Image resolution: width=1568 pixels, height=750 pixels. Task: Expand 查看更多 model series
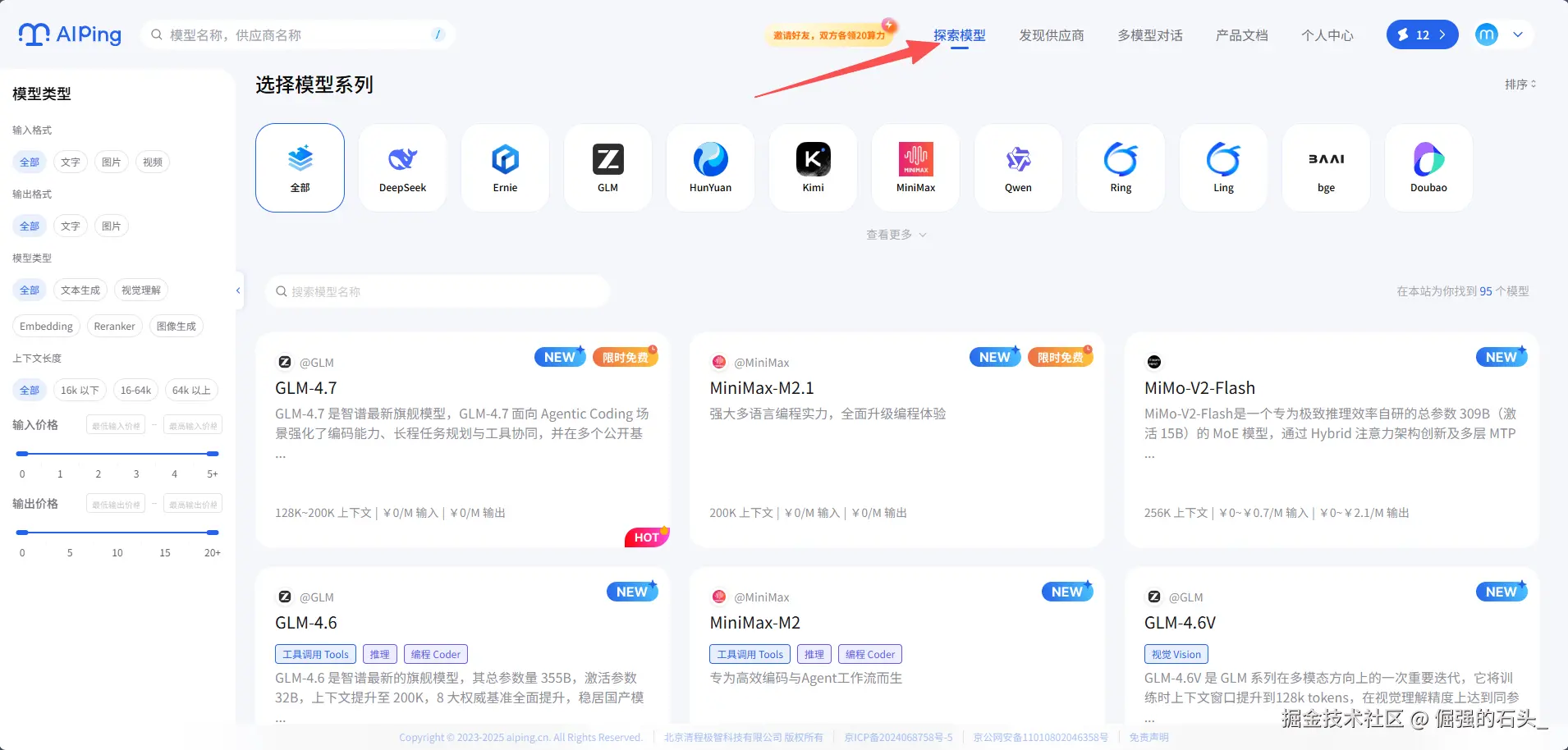(x=896, y=235)
